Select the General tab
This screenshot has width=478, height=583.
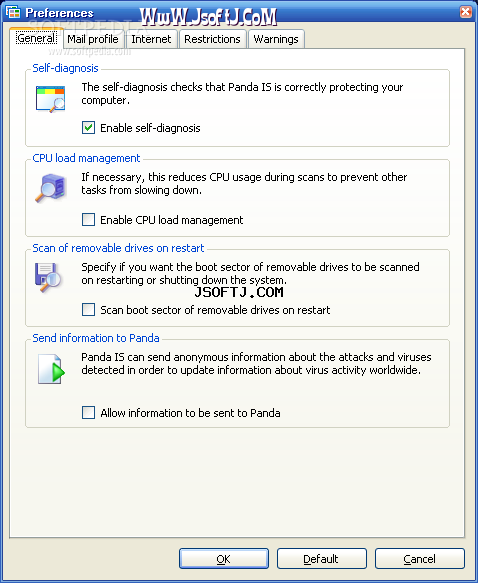click(x=36, y=38)
